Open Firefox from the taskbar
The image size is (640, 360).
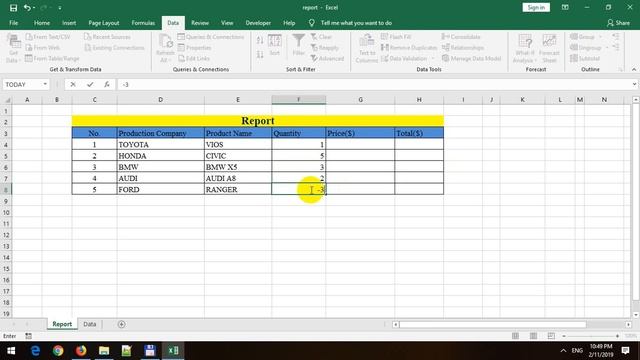(81, 351)
